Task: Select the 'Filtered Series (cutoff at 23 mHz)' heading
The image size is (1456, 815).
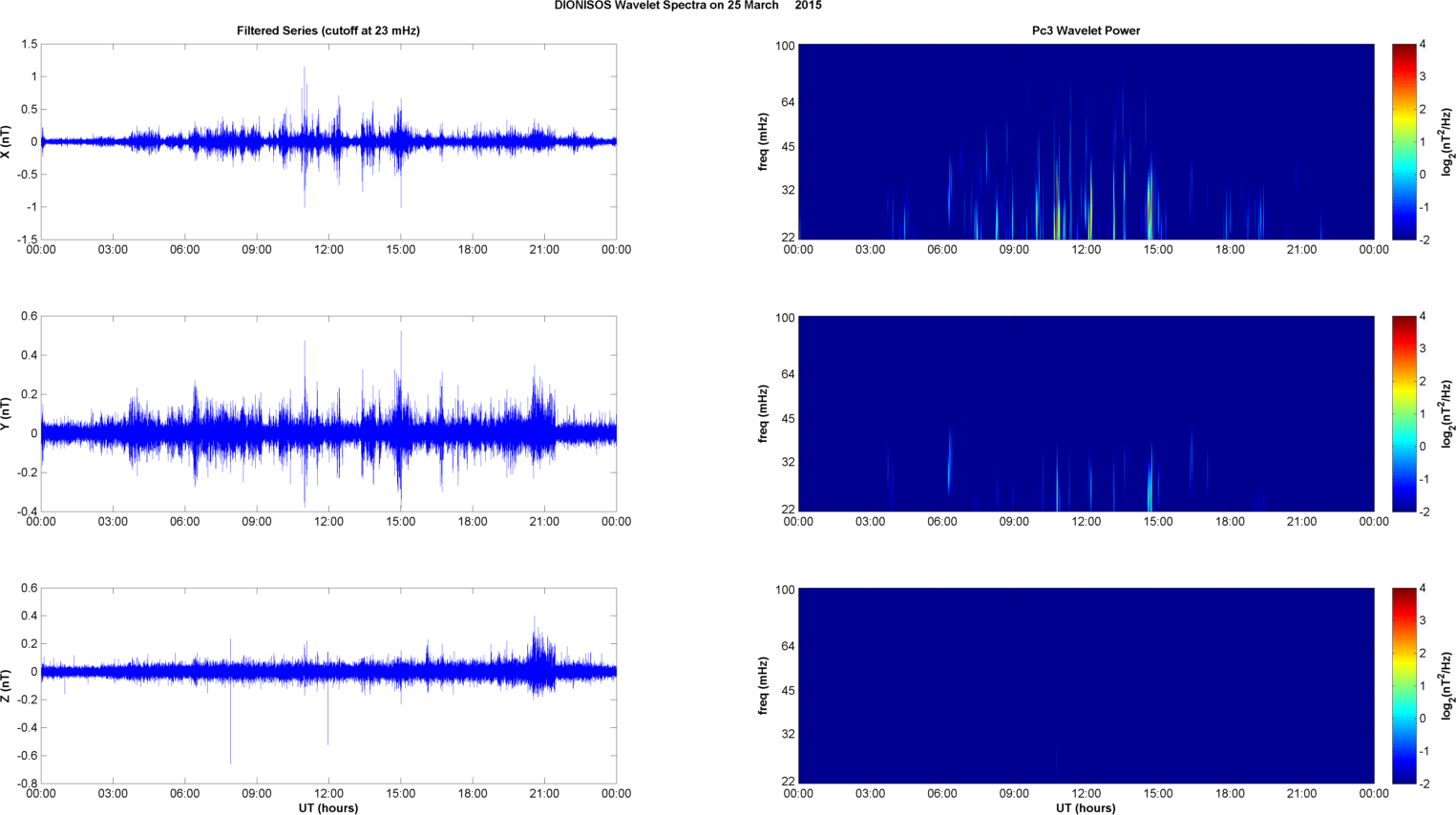Action: [x=328, y=31]
